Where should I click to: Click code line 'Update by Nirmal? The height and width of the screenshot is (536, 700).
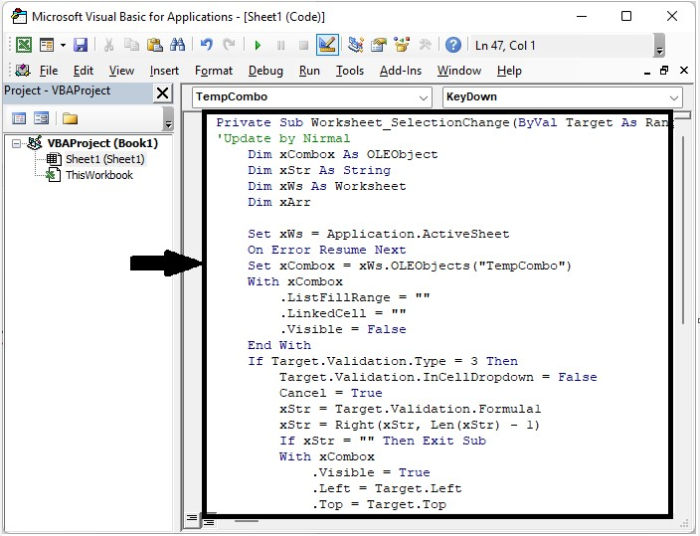[x=283, y=138]
